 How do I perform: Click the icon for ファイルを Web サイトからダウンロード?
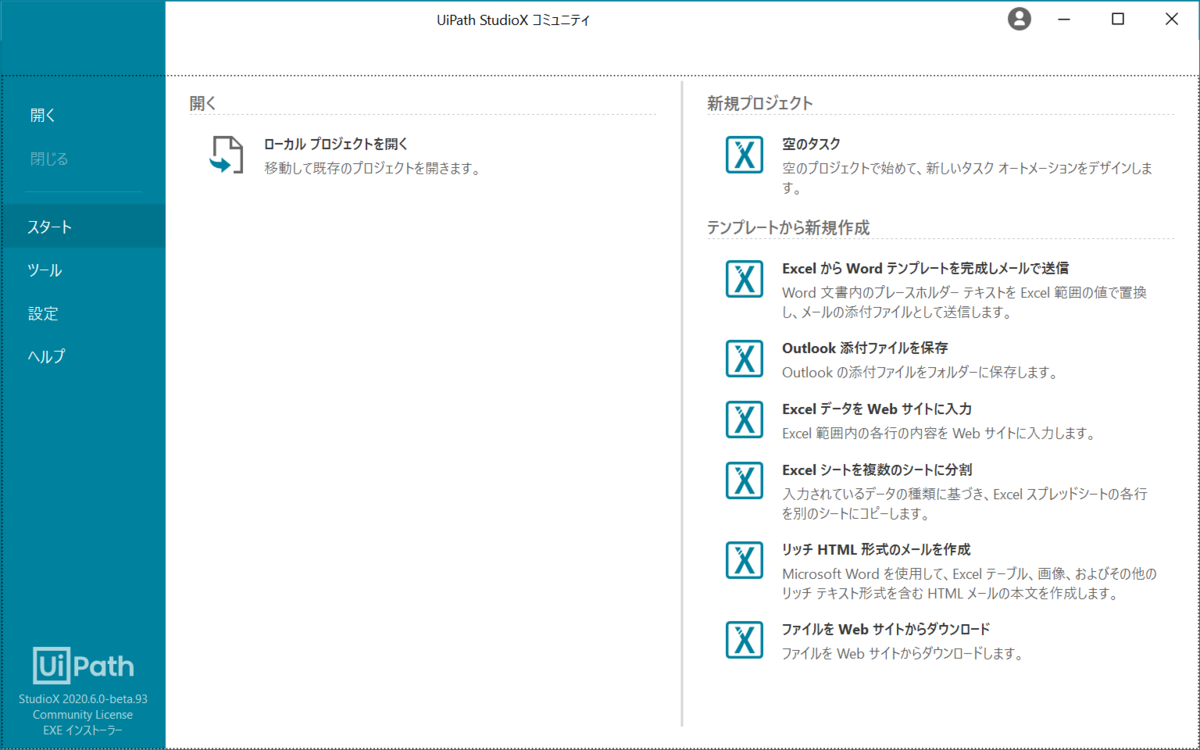[744, 640]
